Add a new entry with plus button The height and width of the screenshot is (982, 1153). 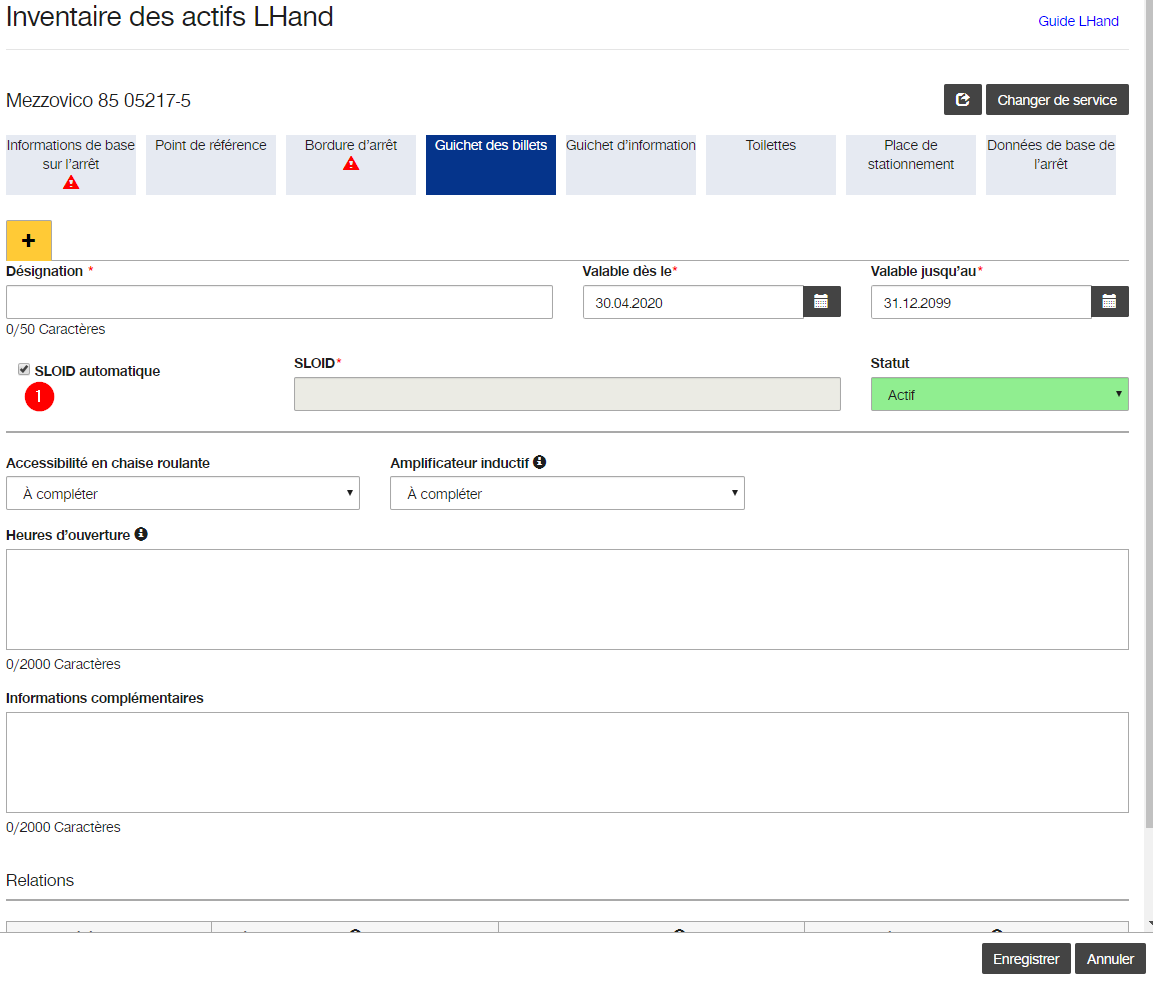[29, 241]
